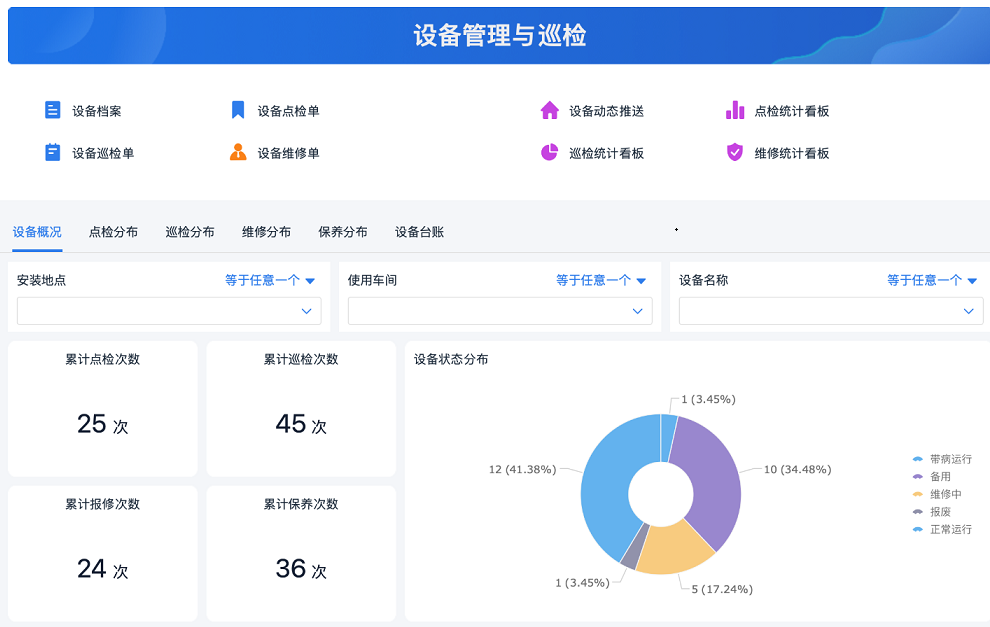
Task: Click the 累计点检次数 value 25 次
Action: 103,424
